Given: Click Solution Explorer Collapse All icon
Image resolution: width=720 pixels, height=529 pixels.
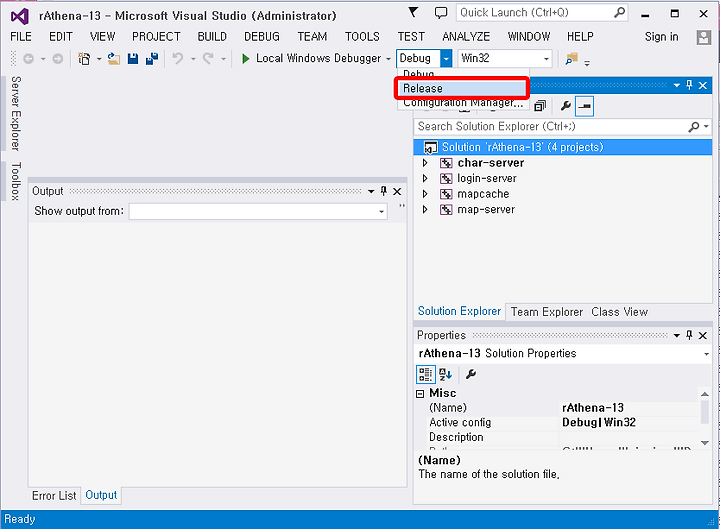Looking at the screenshot, I should pyautogui.click(x=540, y=106).
